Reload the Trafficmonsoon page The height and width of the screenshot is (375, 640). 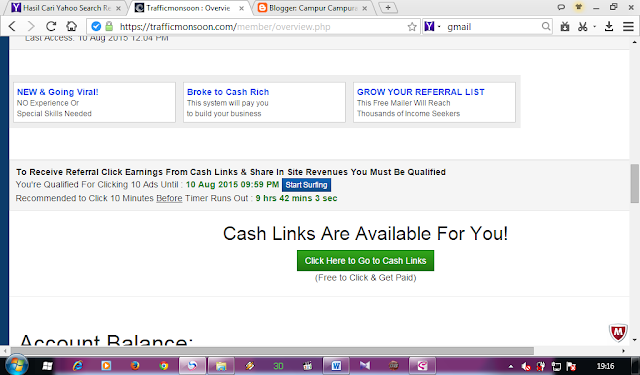[x=51, y=27]
